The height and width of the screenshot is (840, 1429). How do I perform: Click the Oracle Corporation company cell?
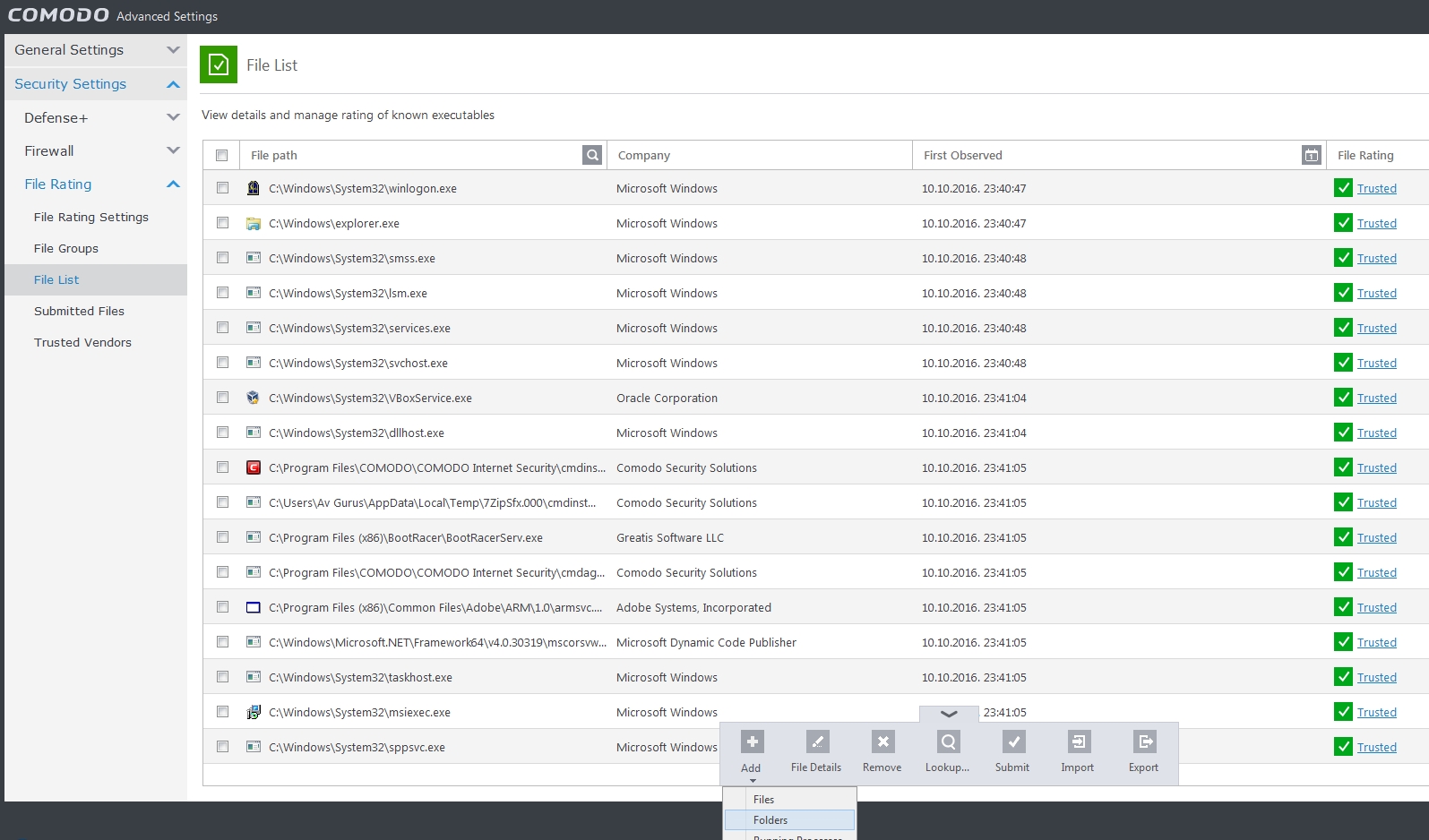(x=667, y=398)
